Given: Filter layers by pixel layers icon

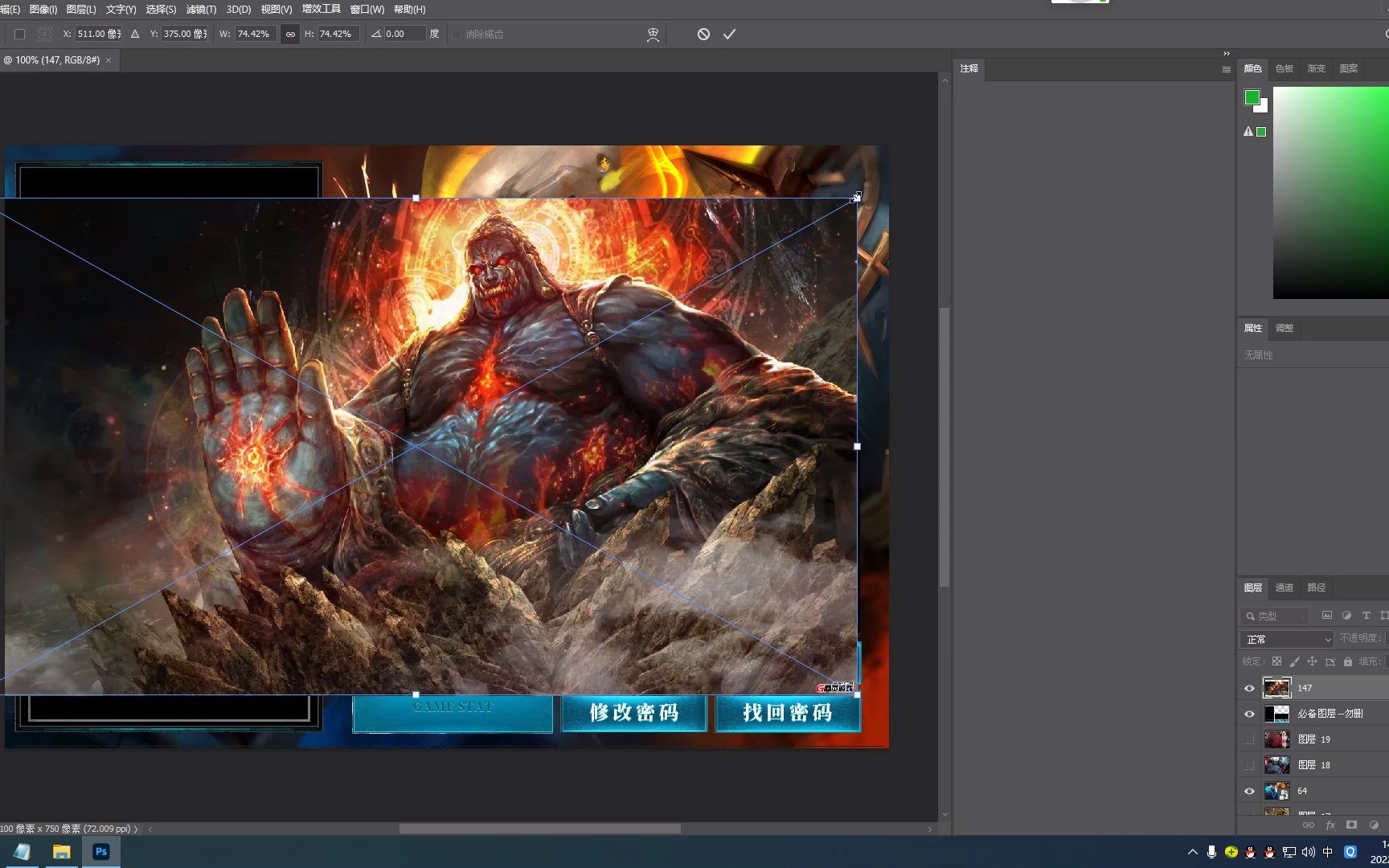Looking at the screenshot, I should 1326,616.
